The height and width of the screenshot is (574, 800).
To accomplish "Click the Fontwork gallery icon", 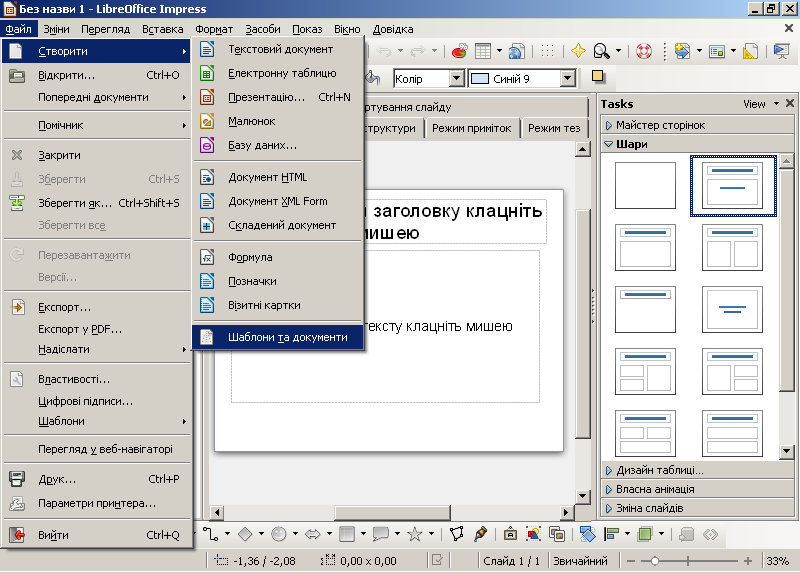I will tap(510, 534).
